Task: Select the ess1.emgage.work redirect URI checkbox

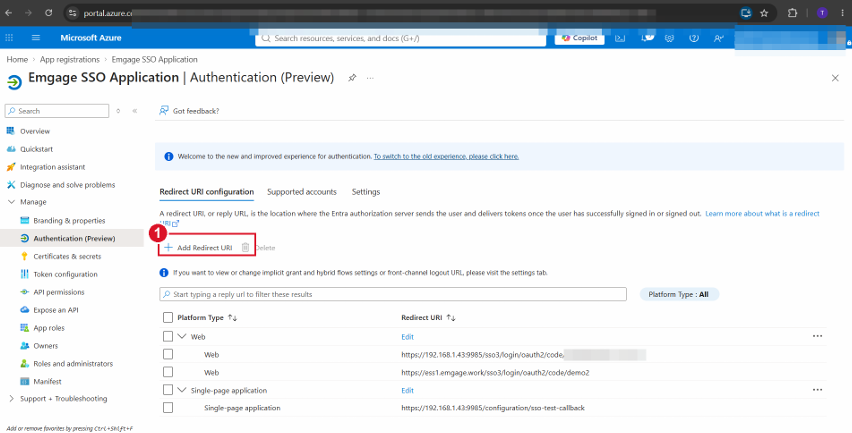Action: point(168,372)
